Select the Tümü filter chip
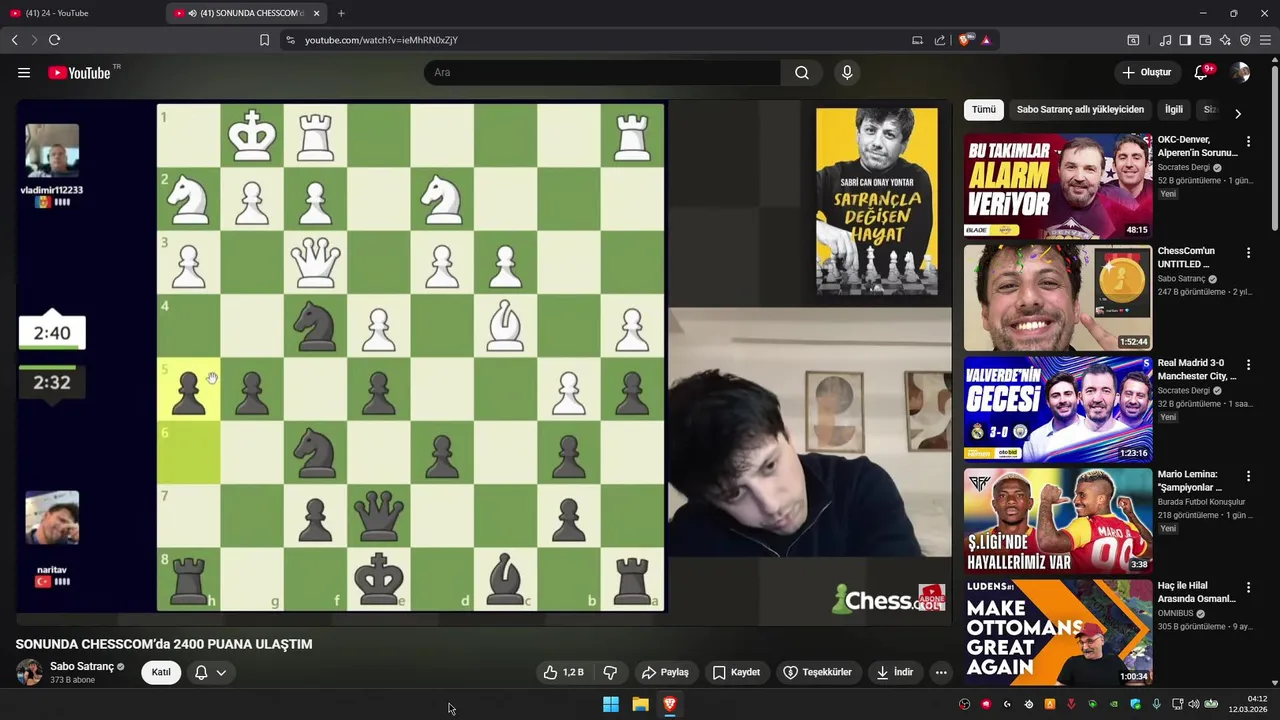This screenshot has width=1280, height=720. [984, 110]
